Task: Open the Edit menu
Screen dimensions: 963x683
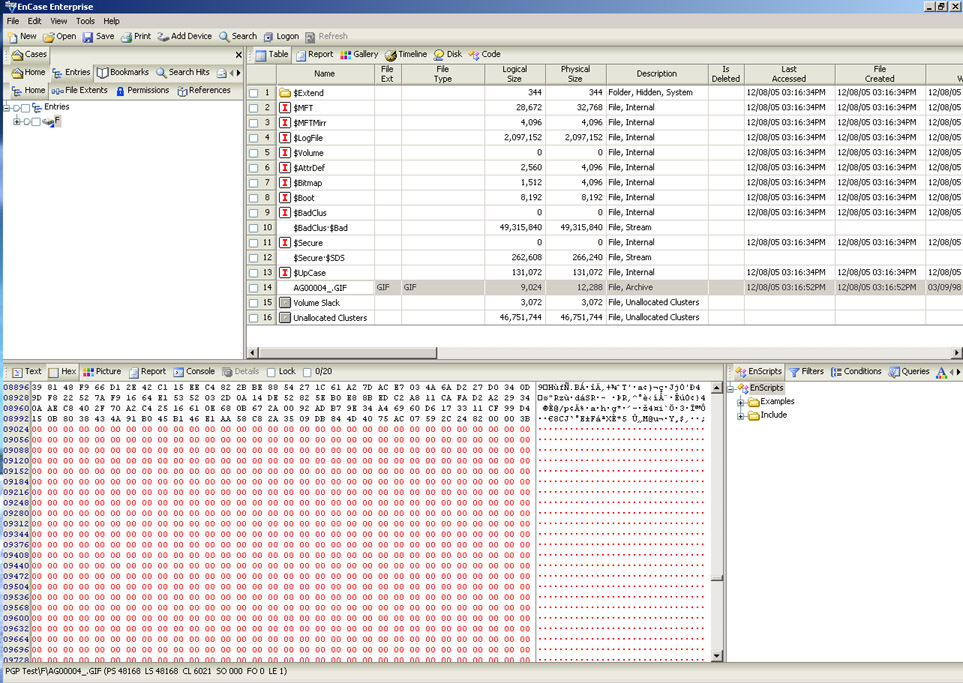Action: 34,21
